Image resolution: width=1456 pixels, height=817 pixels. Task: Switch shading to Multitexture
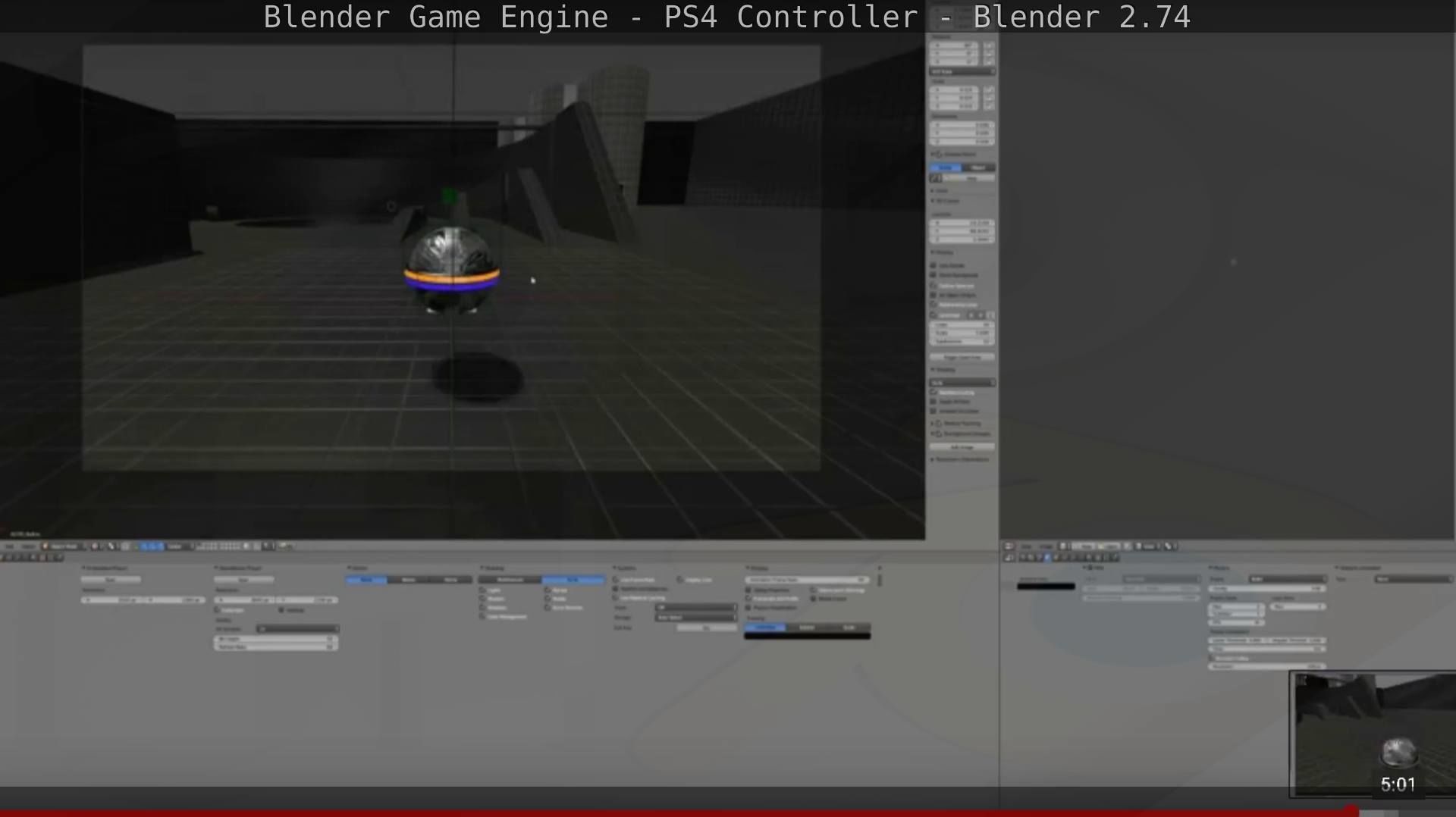(x=510, y=580)
